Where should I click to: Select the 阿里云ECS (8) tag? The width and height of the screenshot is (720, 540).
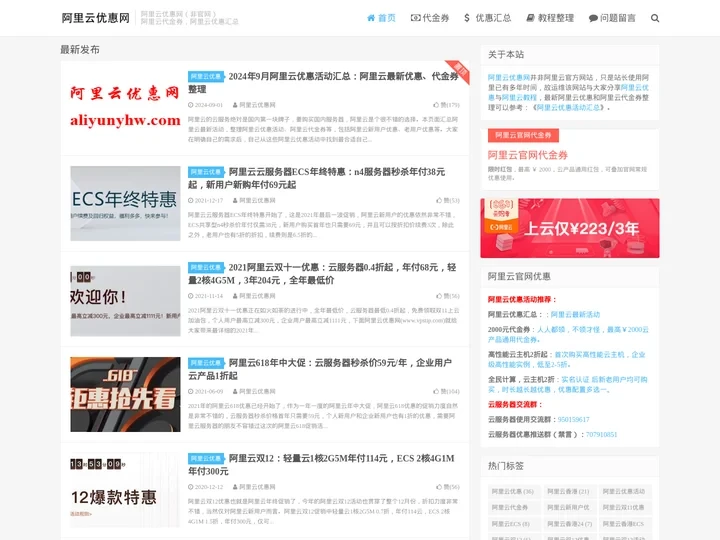(x=512, y=523)
